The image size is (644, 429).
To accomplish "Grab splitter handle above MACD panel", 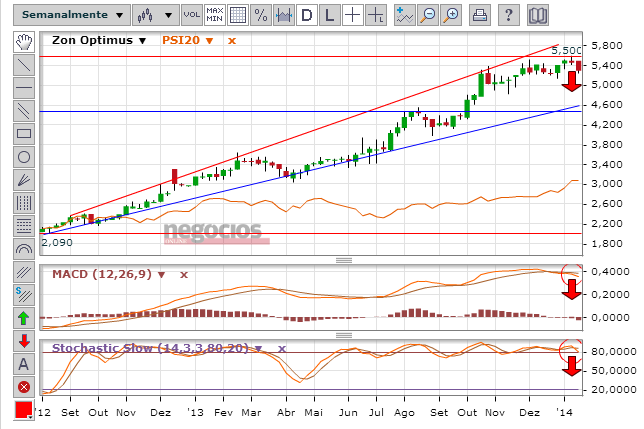I will pos(344,260).
